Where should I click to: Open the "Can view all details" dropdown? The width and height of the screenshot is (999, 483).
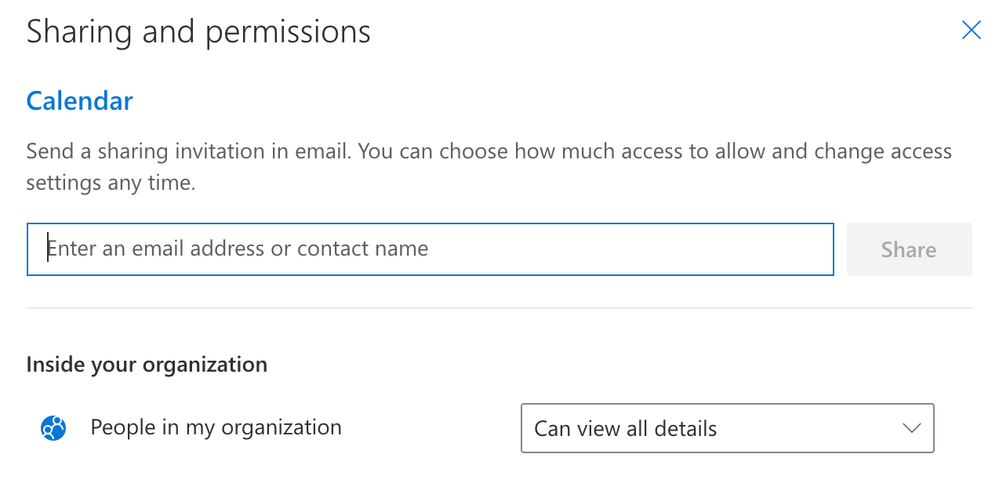(728, 428)
